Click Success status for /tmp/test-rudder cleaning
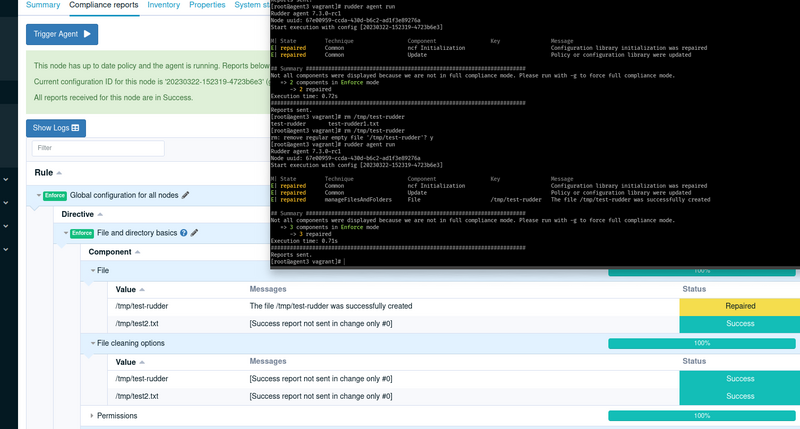This screenshot has width=800, height=429. point(740,378)
